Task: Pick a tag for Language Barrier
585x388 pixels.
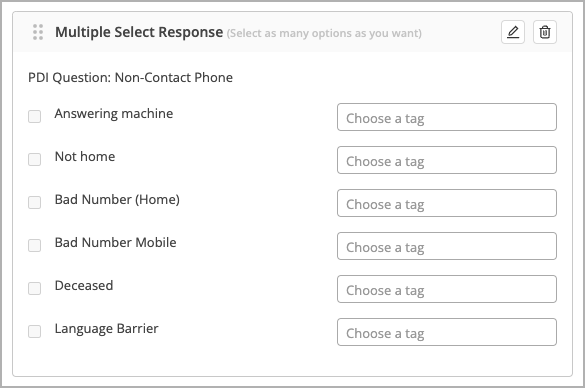Action: [x=447, y=332]
